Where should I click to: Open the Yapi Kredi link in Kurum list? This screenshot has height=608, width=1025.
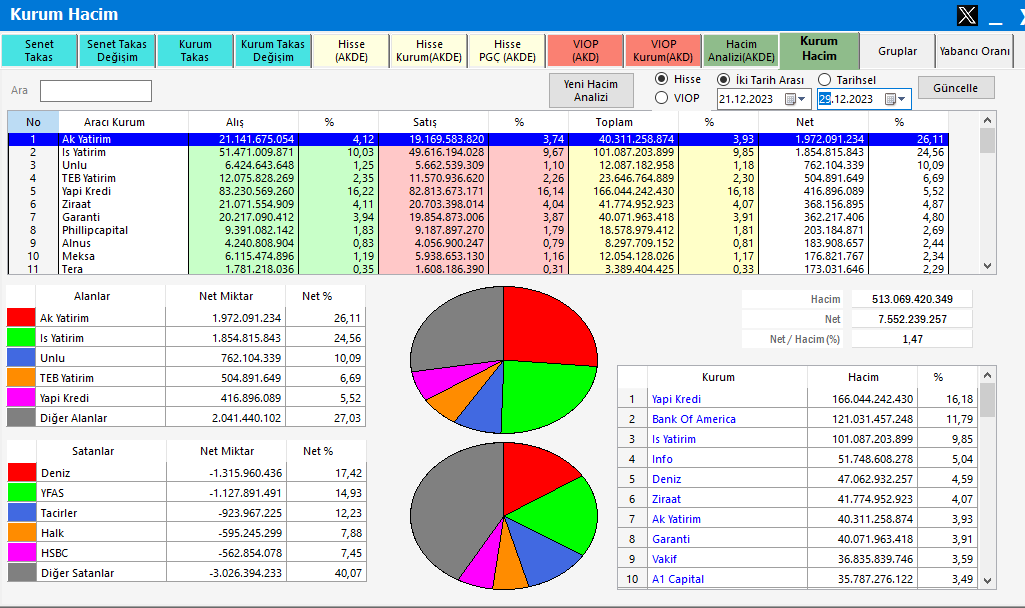676,399
